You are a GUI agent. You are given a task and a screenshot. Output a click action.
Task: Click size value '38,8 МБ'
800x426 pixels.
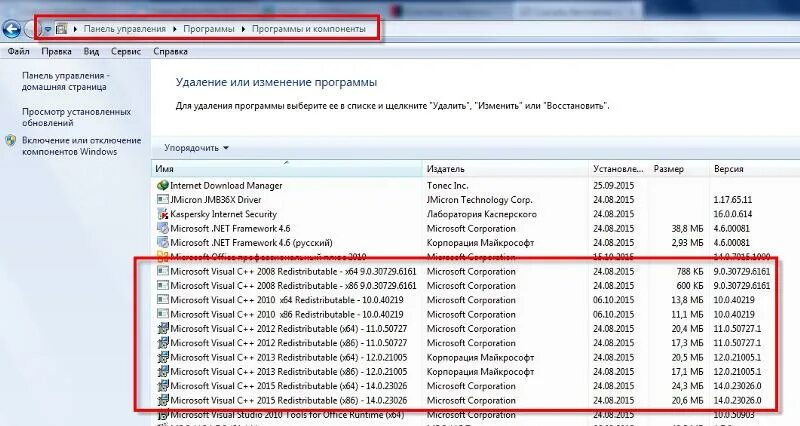click(x=687, y=229)
